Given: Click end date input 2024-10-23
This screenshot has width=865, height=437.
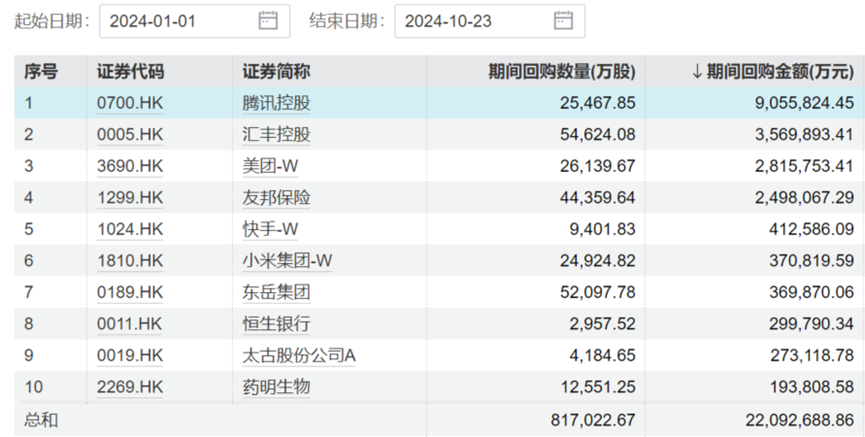Looking at the screenshot, I should pos(489,22).
